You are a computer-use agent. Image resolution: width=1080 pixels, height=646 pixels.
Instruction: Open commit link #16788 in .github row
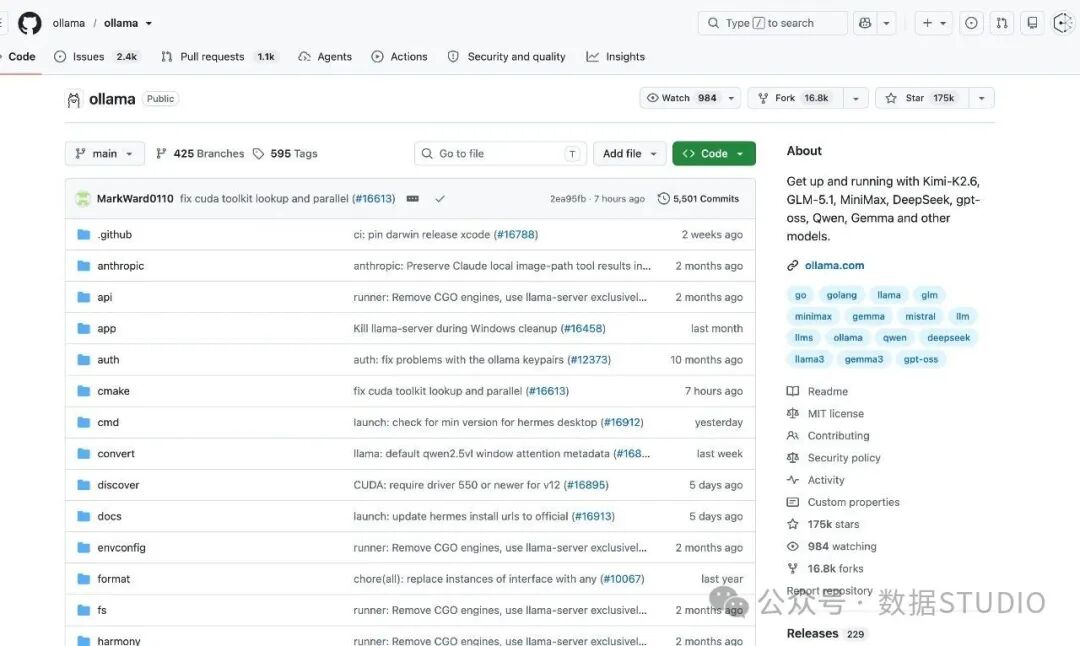516,234
